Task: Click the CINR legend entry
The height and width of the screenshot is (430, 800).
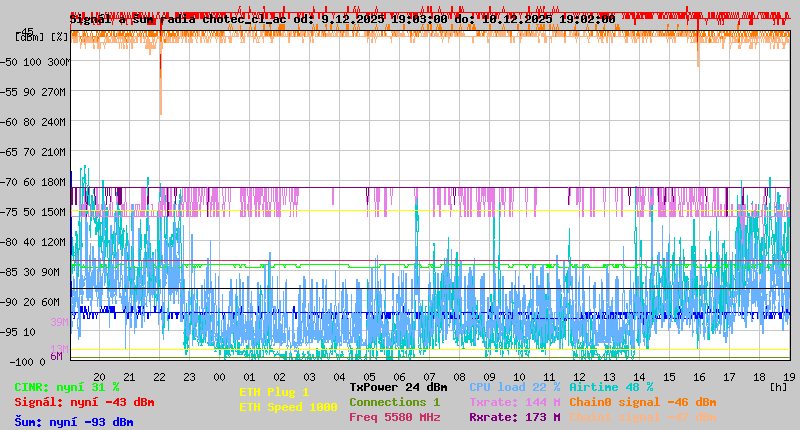Action: pos(67,386)
